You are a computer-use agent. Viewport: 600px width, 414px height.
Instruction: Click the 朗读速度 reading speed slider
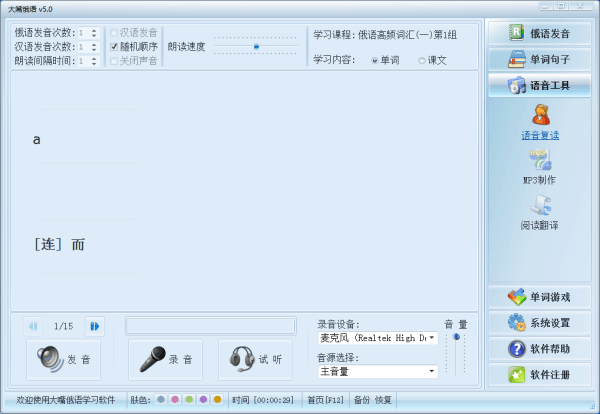(256, 46)
